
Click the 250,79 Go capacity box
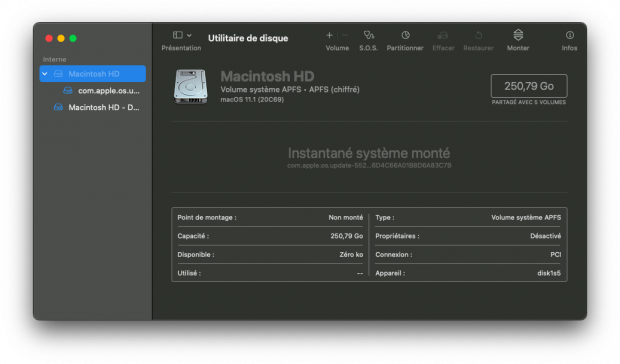tap(529, 86)
